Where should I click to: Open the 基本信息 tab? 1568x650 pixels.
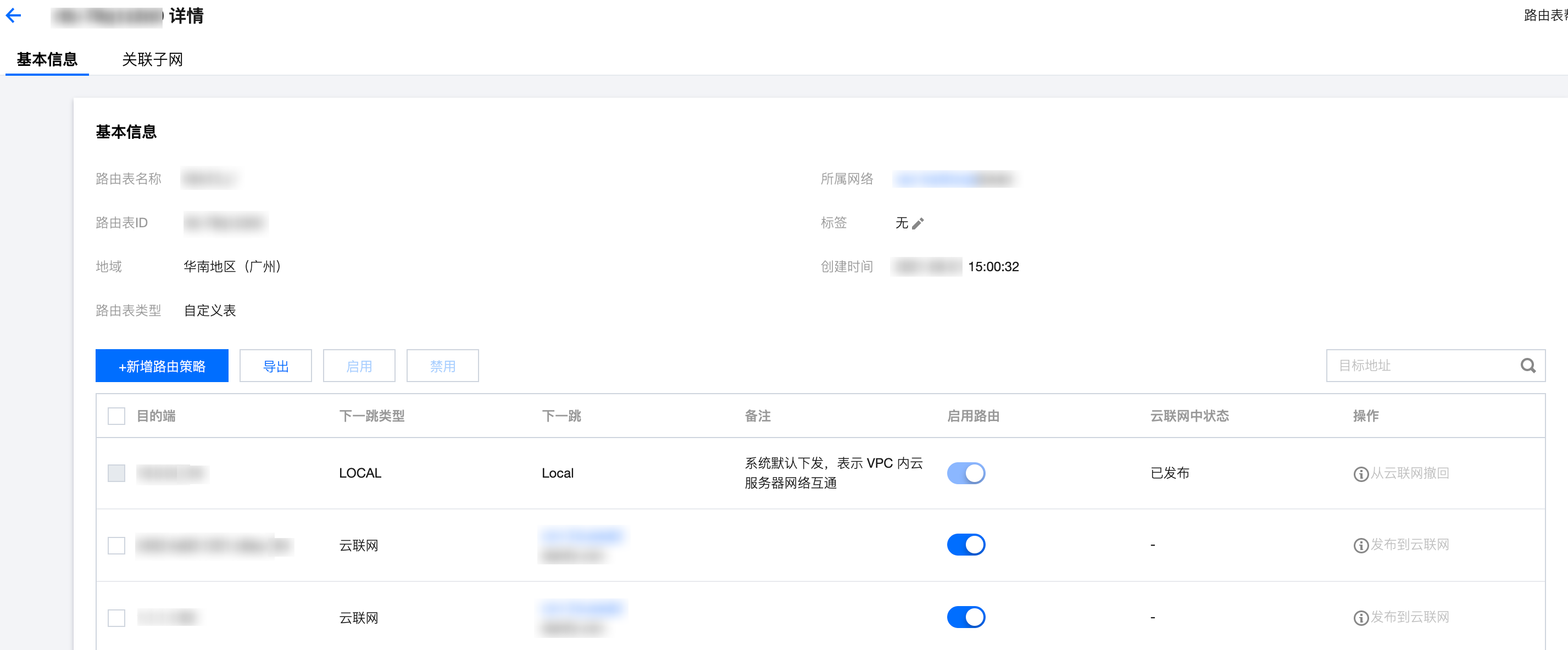click(47, 60)
